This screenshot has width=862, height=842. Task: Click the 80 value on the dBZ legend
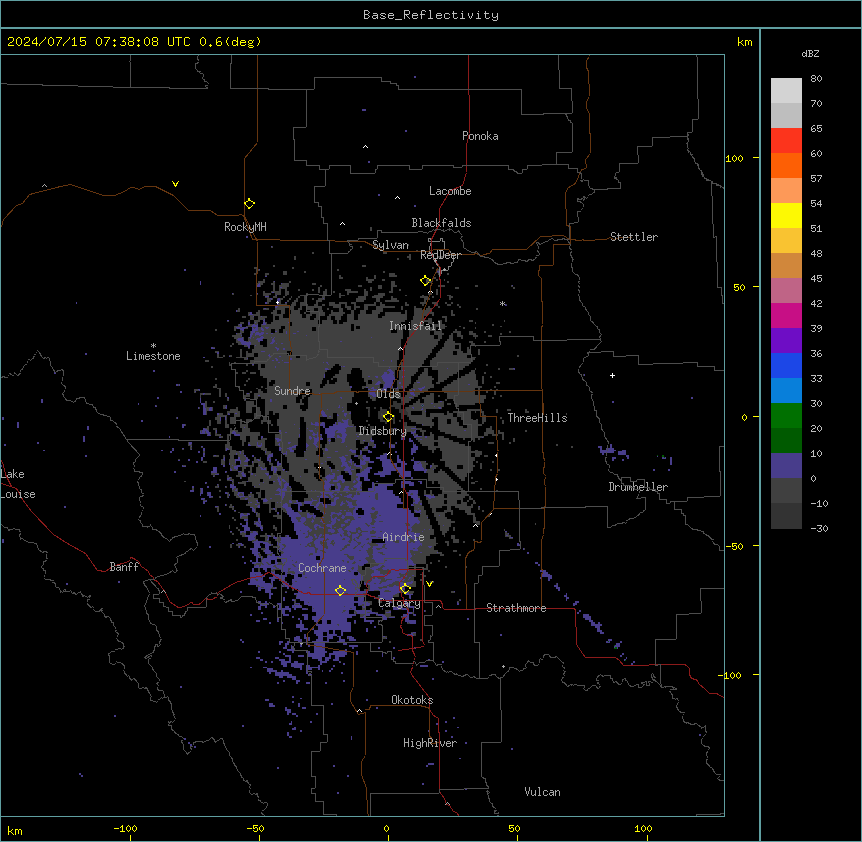816,79
